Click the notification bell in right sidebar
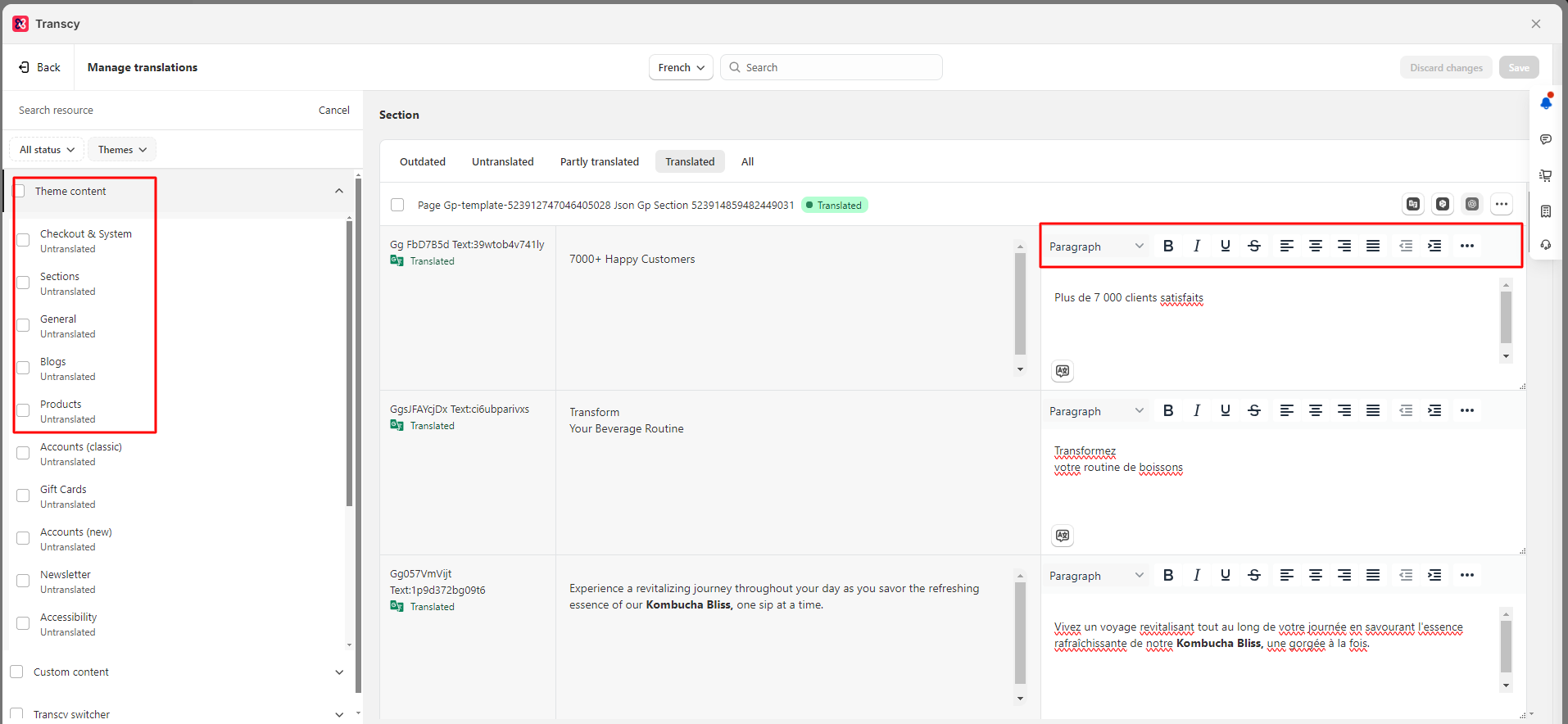The width and height of the screenshot is (1568, 724). 1546,102
